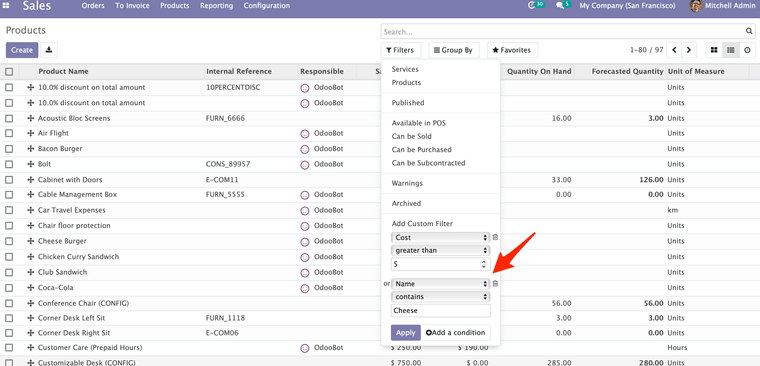Image resolution: width=760 pixels, height=366 pixels.
Task: Switch to Kanban view
Action: coord(714,50)
